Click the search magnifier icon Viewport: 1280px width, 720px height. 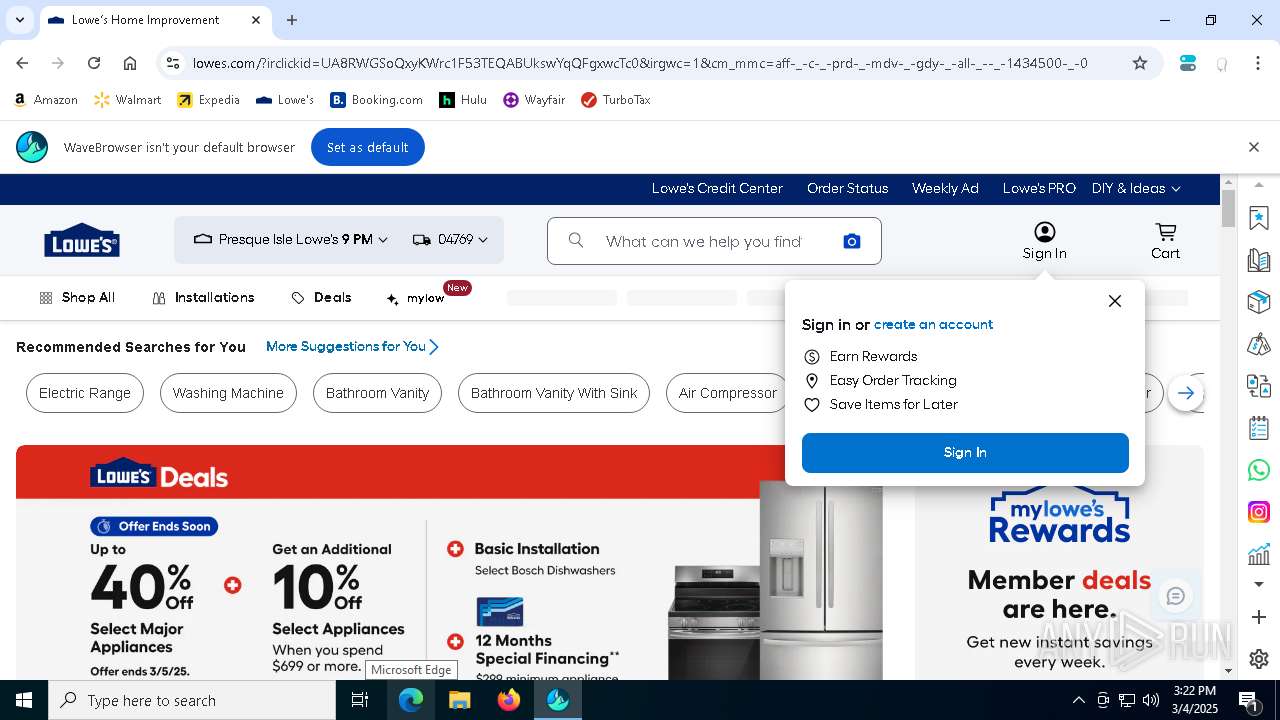coord(576,240)
